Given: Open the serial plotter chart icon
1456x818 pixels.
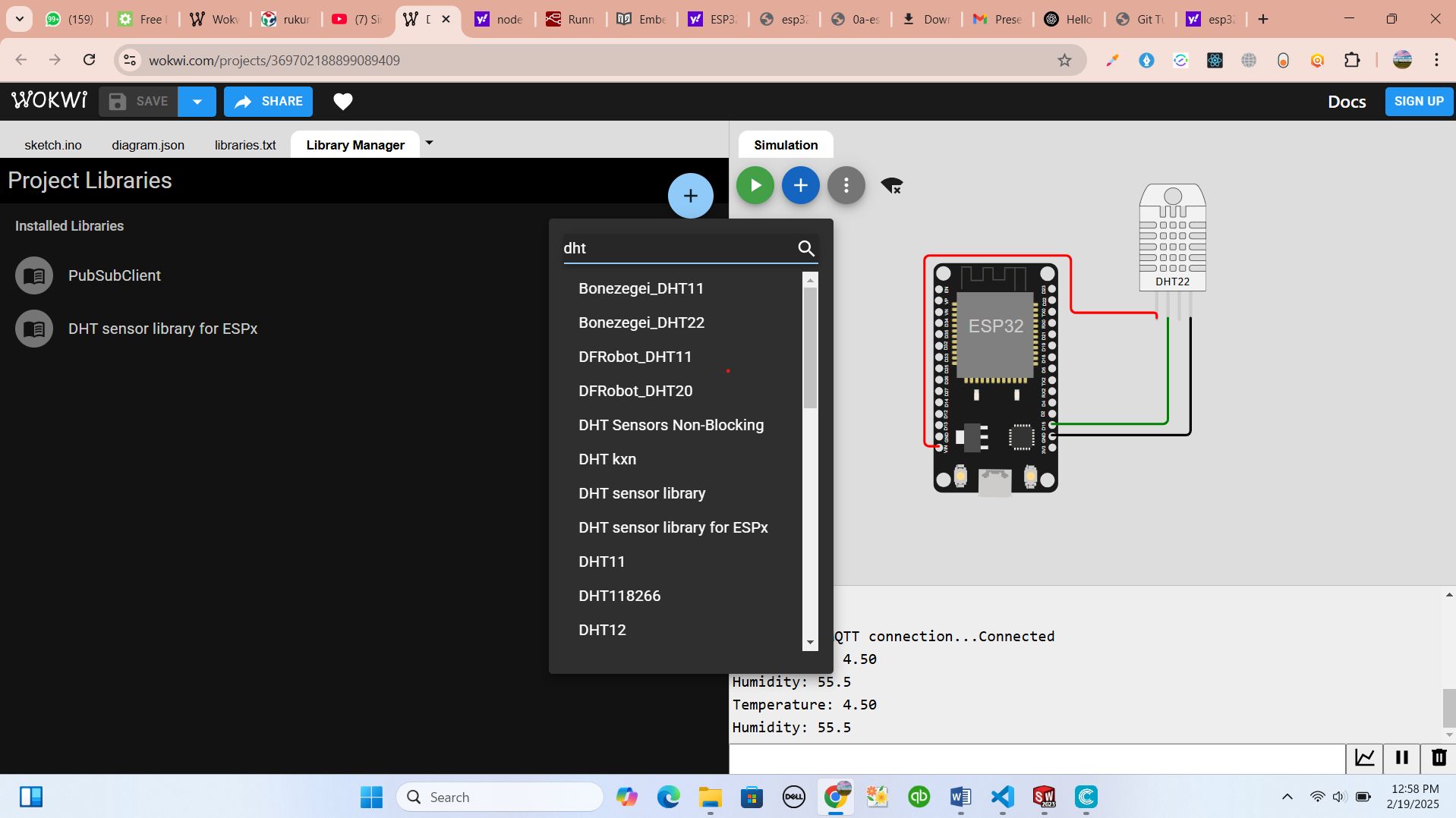Looking at the screenshot, I should (1364, 757).
